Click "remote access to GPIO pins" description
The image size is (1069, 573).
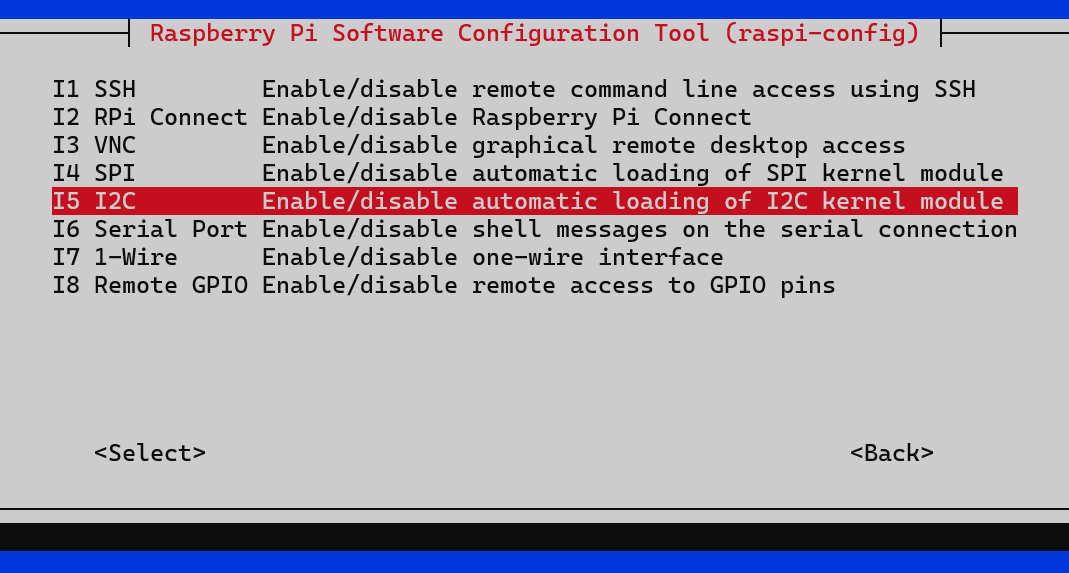(653, 285)
